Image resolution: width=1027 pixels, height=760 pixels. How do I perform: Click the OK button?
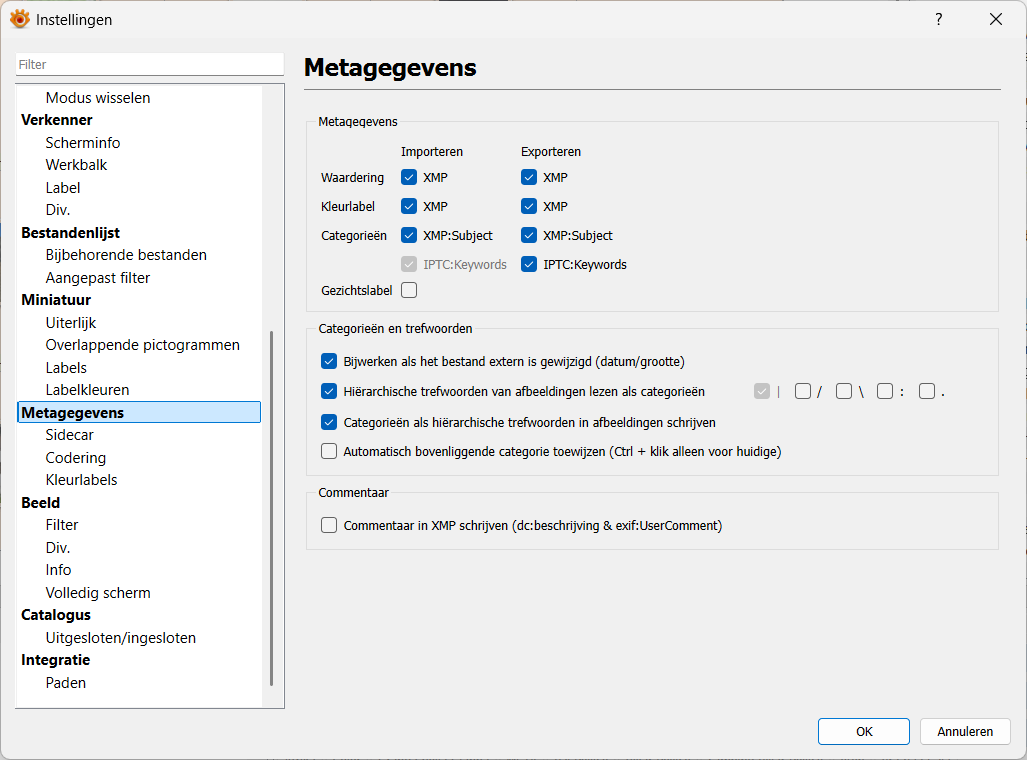pos(863,731)
